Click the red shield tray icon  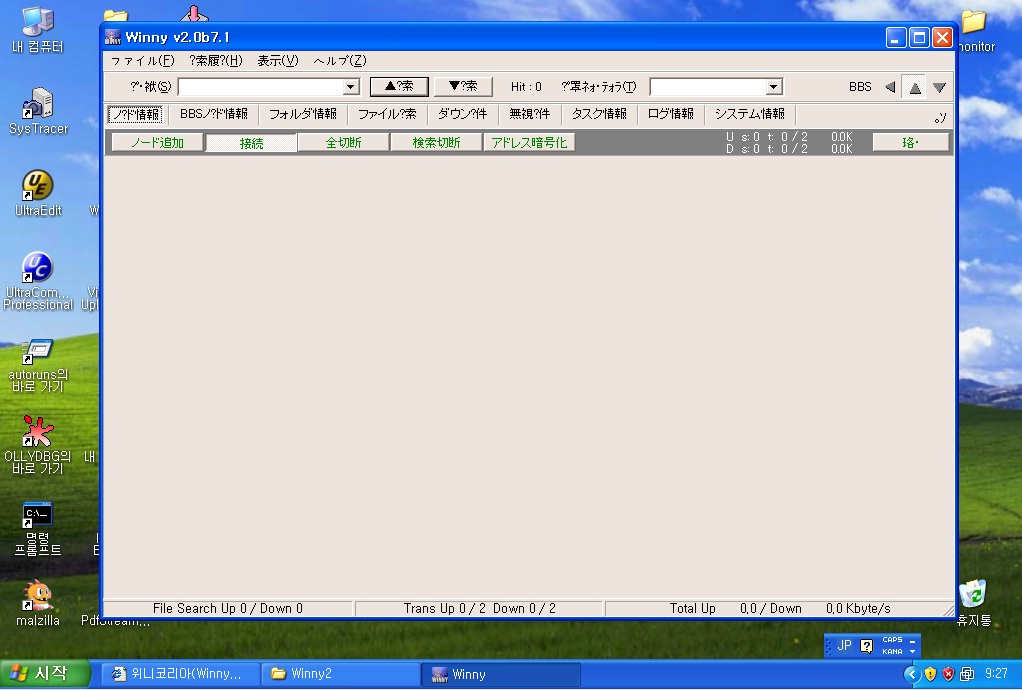click(x=948, y=674)
